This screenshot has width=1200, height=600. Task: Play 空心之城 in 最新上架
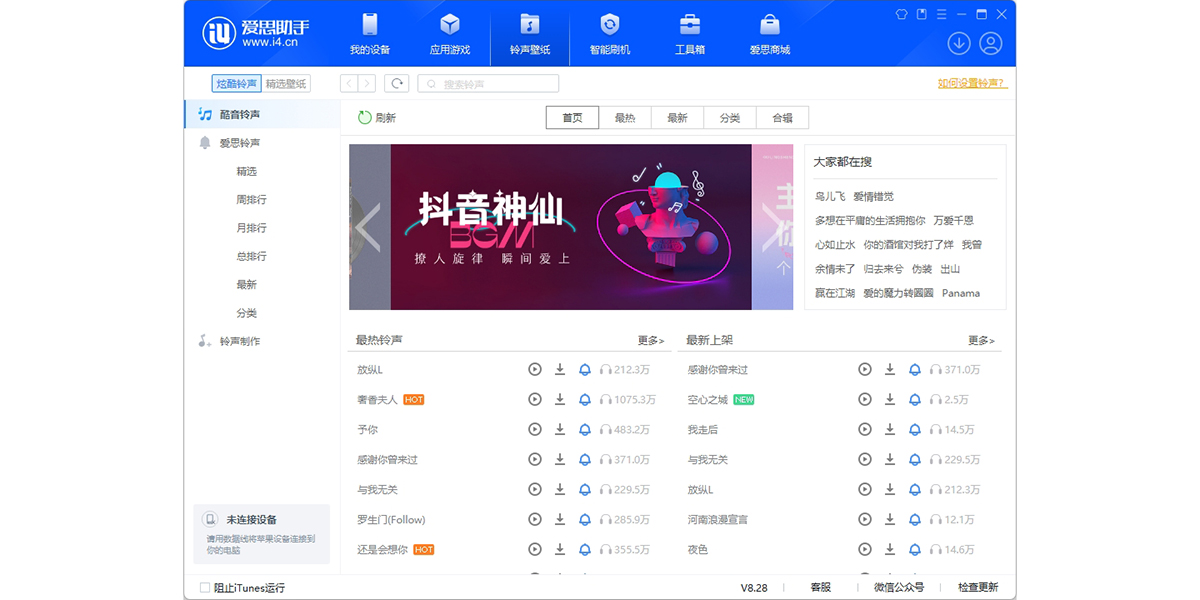[x=865, y=400]
